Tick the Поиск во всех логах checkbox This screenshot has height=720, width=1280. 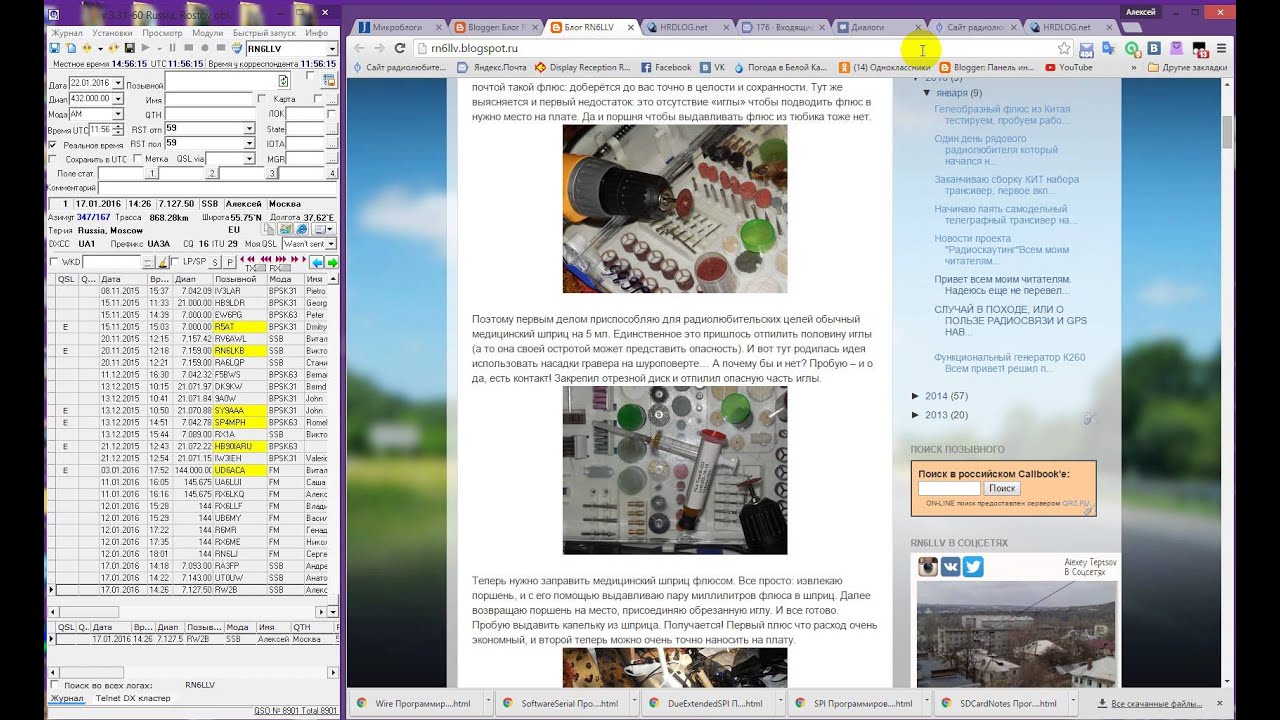point(54,685)
